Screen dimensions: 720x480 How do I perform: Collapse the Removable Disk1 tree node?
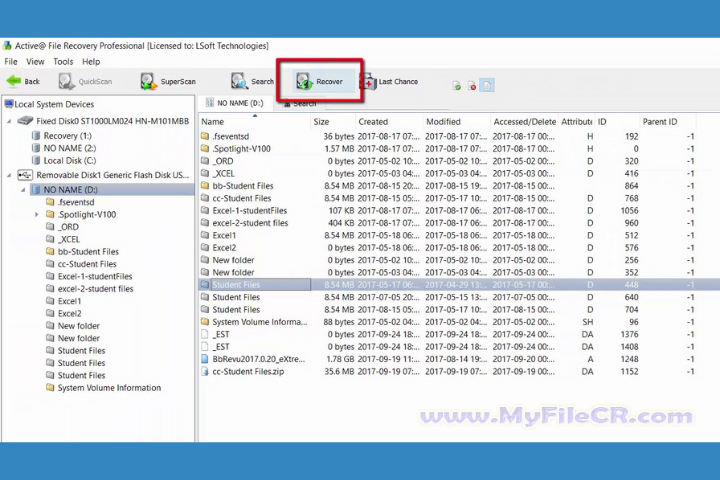(x=9, y=175)
